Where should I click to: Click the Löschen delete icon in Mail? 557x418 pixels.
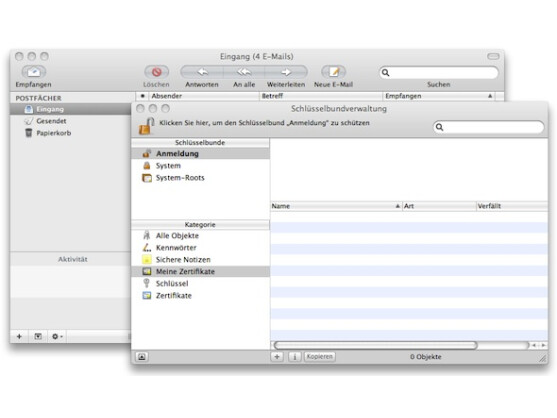156,72
